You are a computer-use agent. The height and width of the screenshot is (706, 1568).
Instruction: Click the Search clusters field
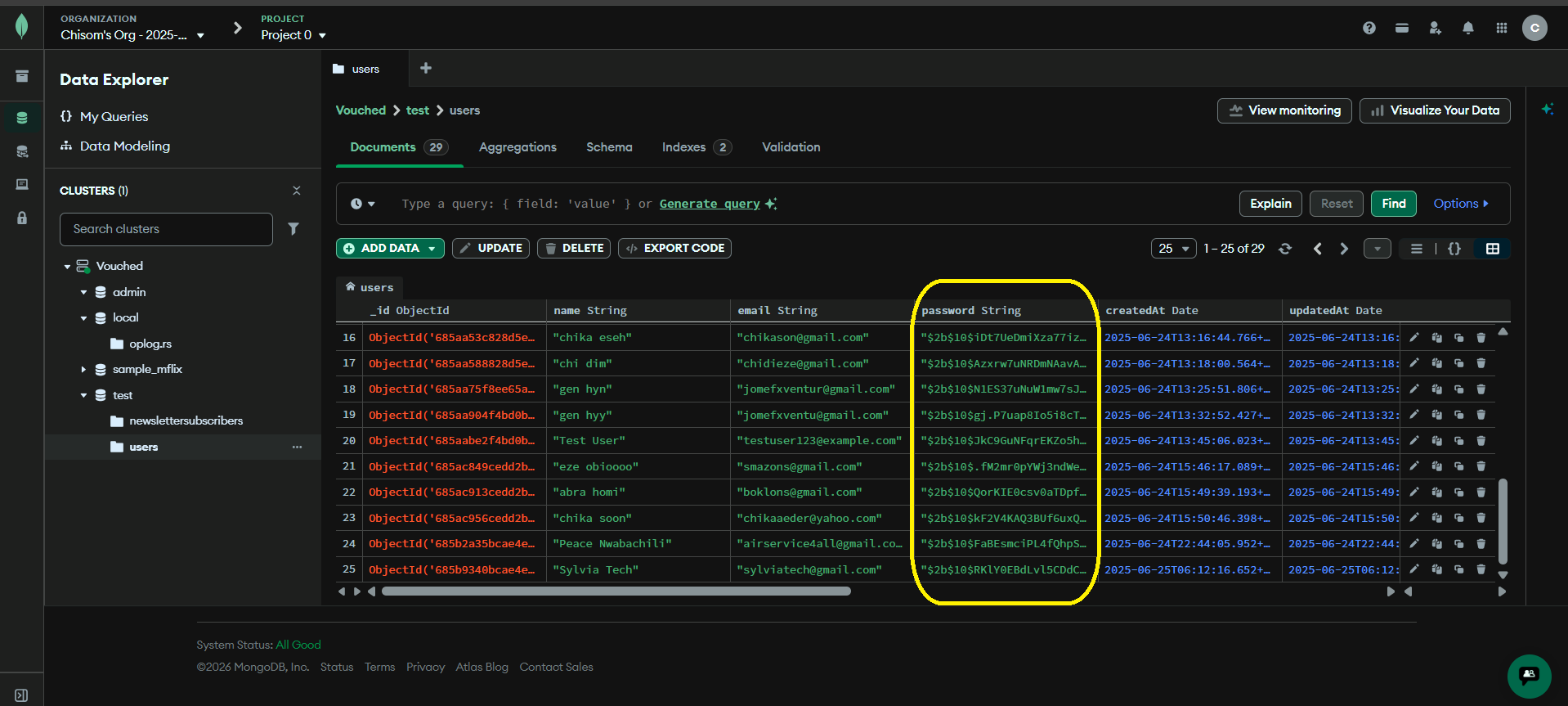[x=166, y=229]
